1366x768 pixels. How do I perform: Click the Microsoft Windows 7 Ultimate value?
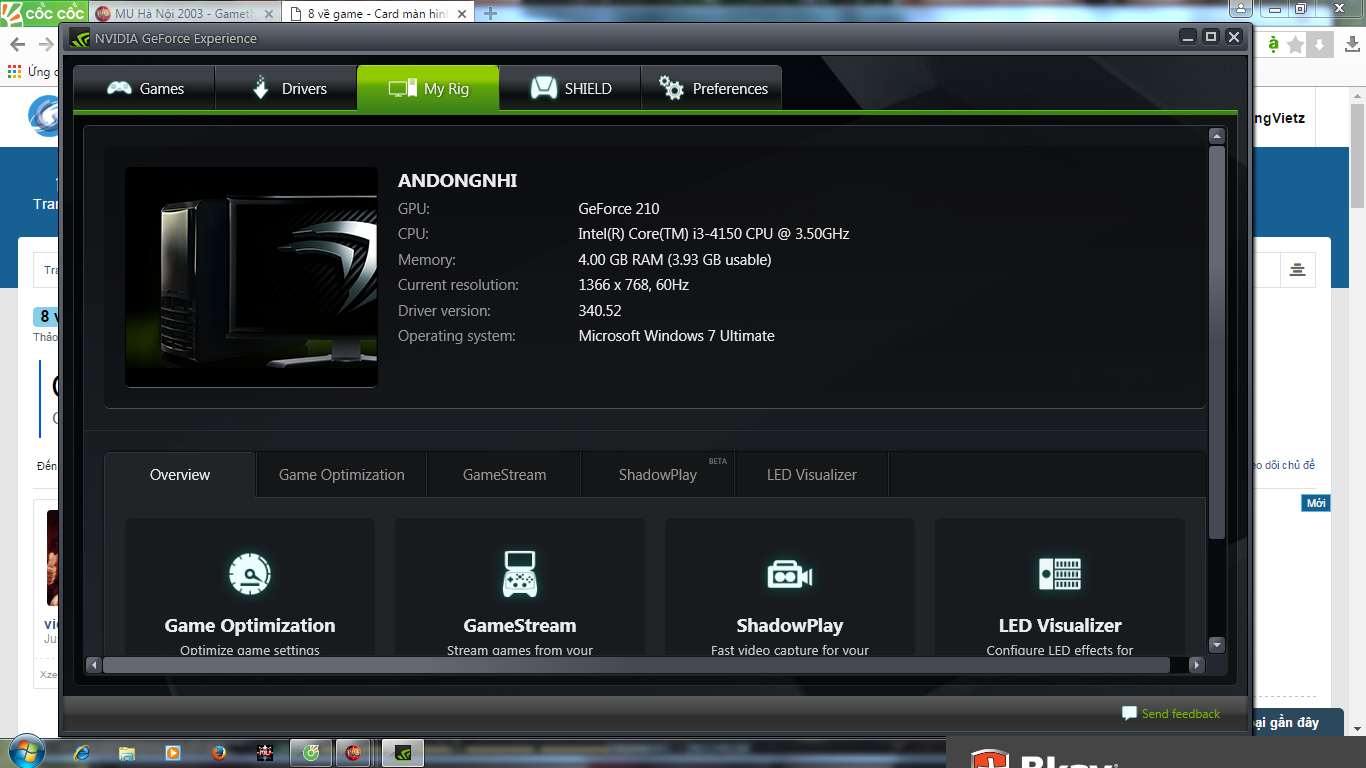(677, 336)
